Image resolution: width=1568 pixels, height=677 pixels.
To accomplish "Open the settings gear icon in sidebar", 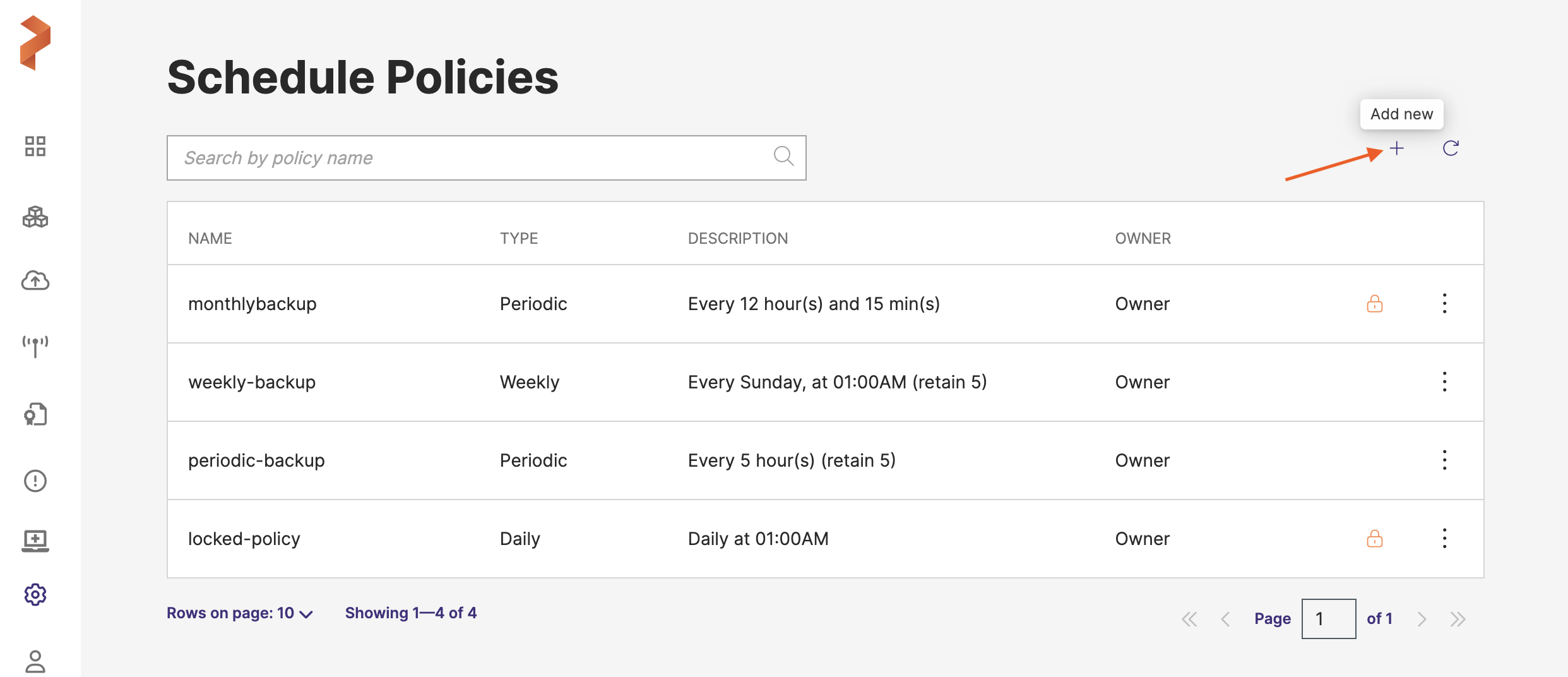I will [35, 594].
